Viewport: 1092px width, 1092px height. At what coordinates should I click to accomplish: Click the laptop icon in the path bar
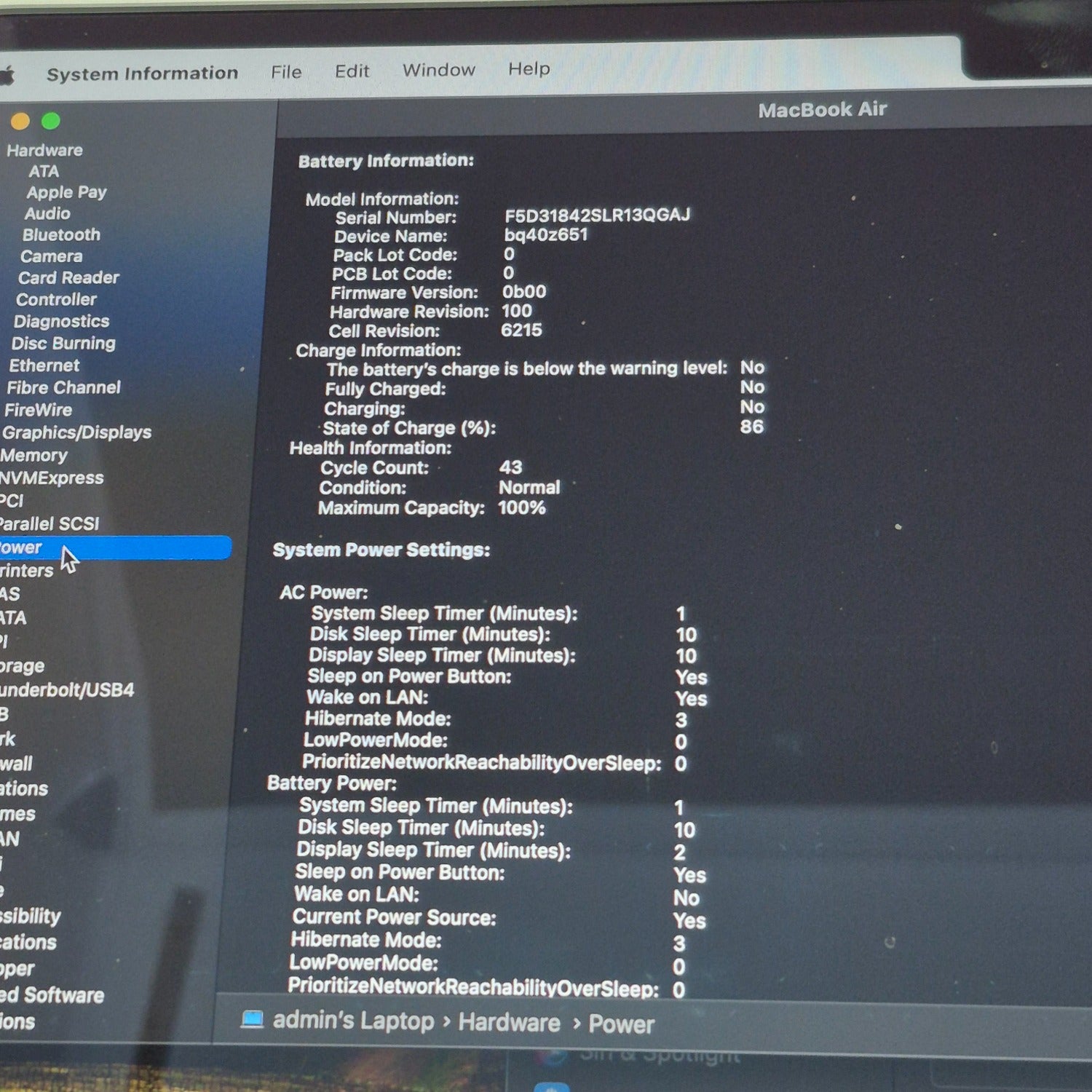[252, 1018]
